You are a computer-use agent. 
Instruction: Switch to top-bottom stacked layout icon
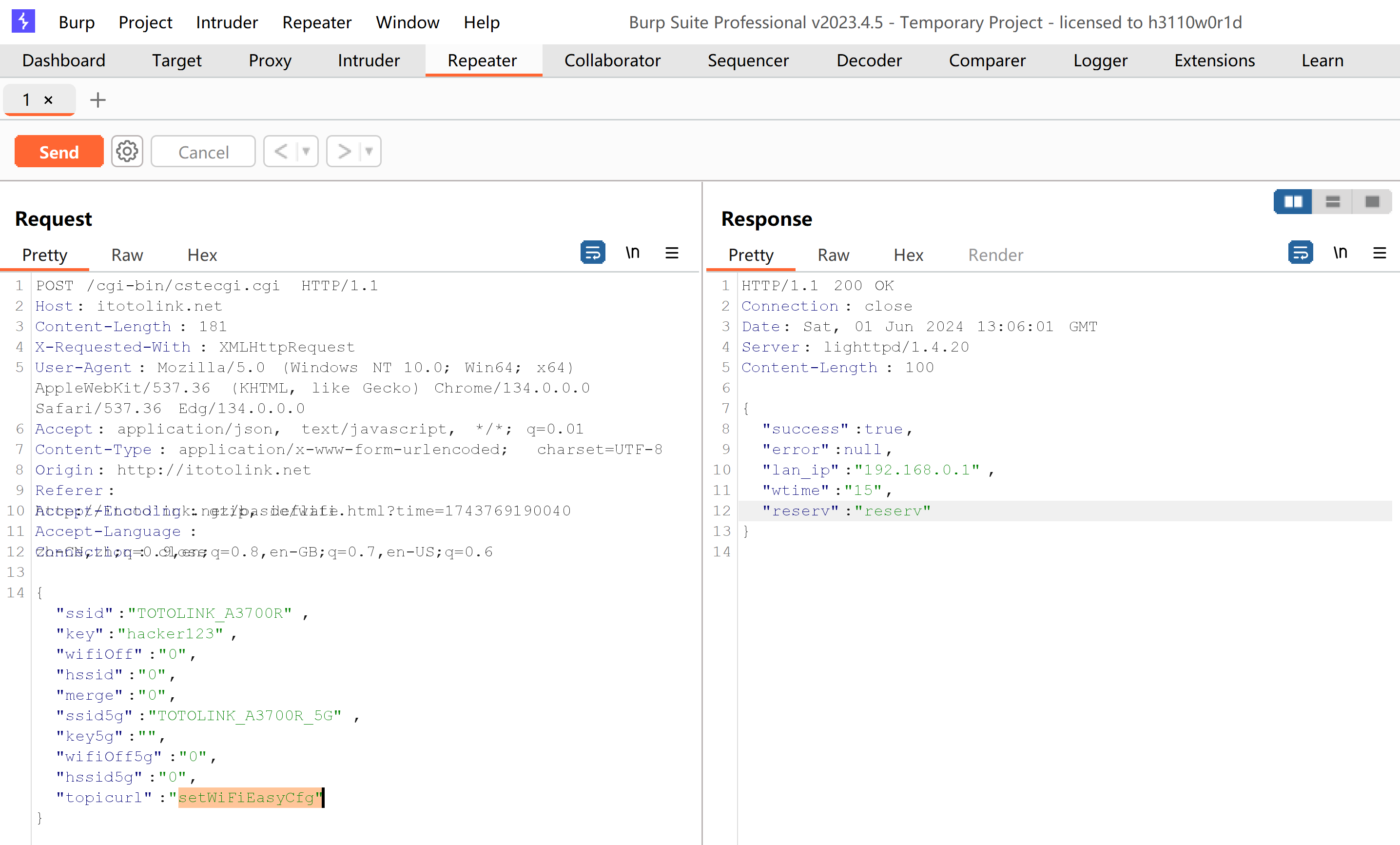coord(1332,202)
